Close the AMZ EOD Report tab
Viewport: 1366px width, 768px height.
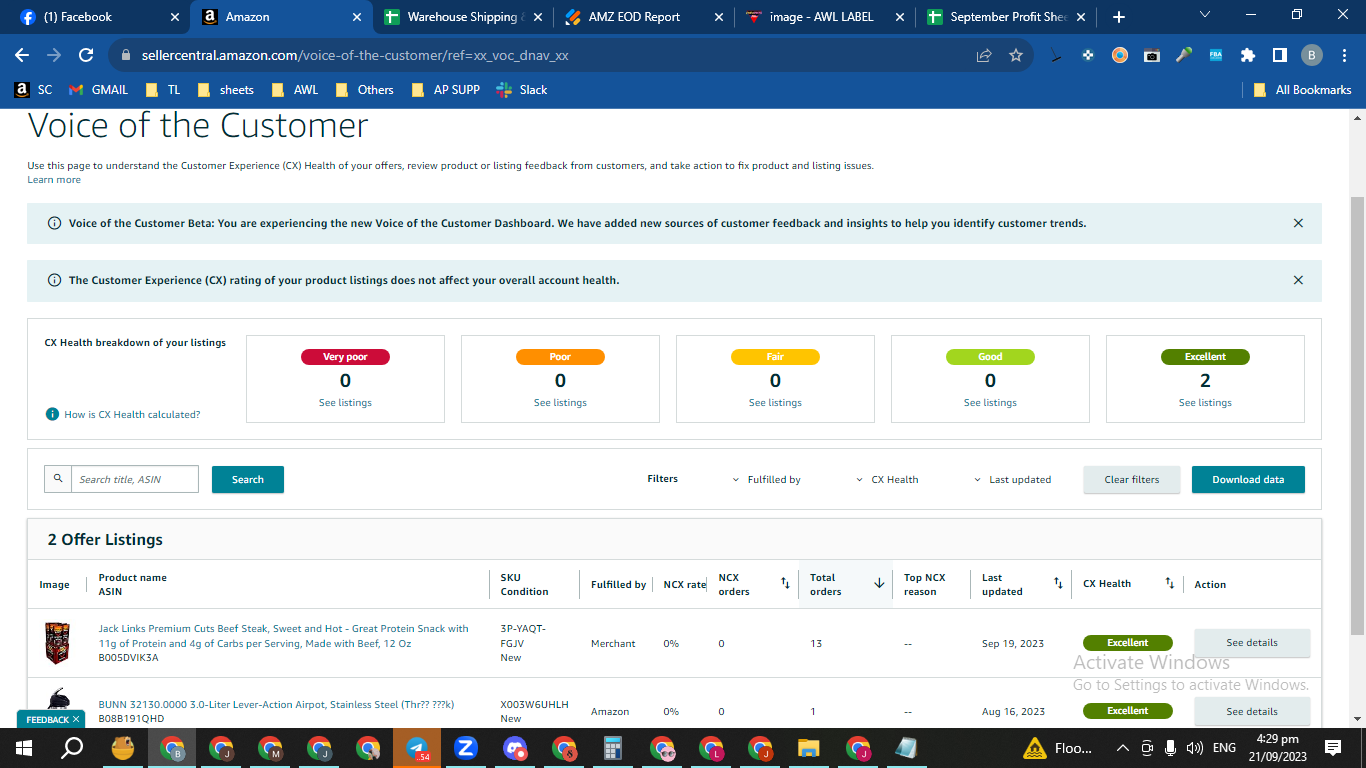coord(718,17)
